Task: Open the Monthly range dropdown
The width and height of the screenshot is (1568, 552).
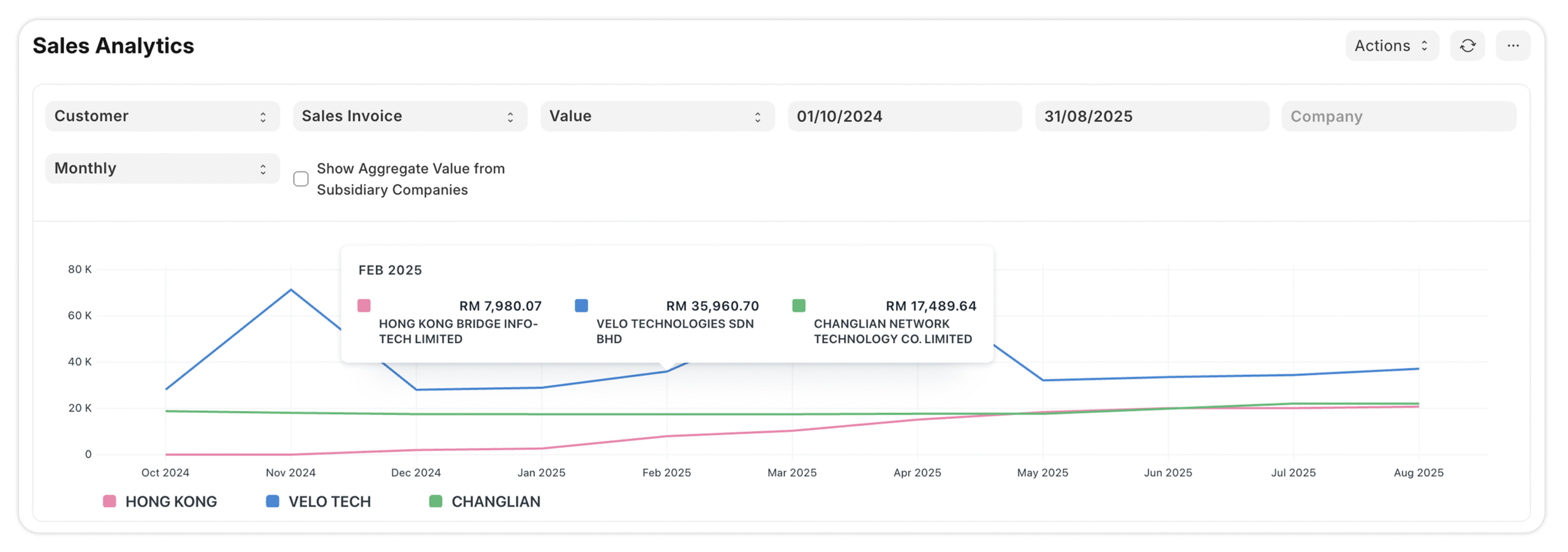Action: click(162, 168)
